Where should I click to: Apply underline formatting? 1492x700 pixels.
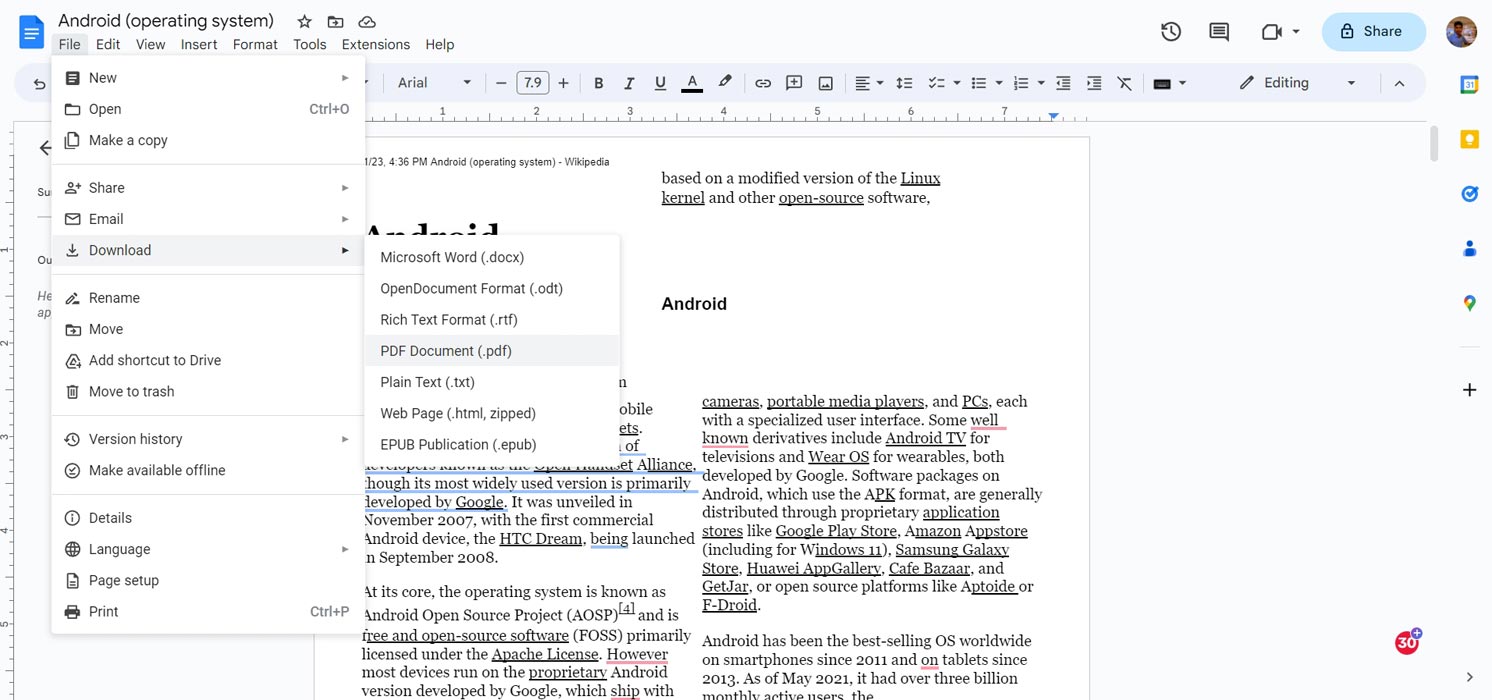[x=660, y=83]
